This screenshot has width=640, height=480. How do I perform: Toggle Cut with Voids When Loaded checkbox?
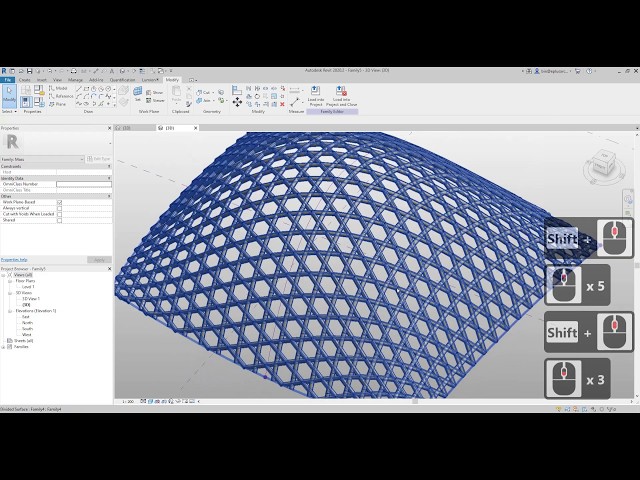60,214
